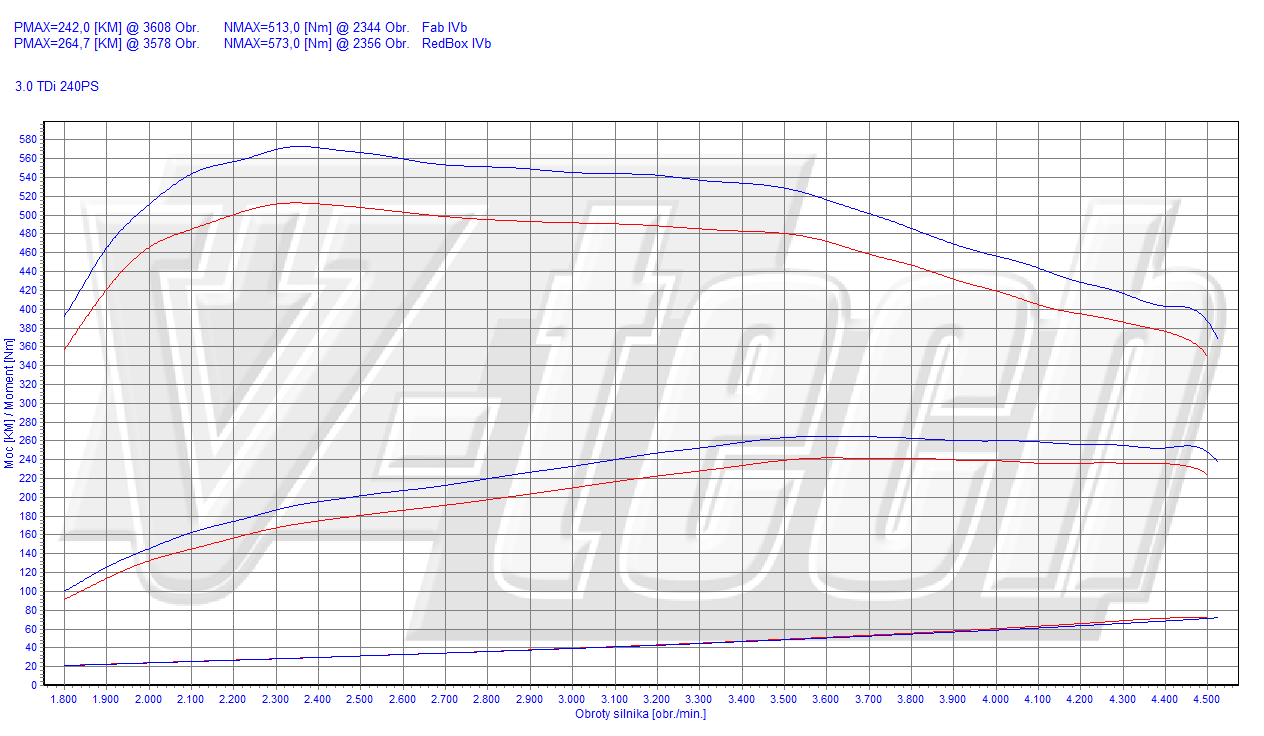
Task: Click the 300 label on y-axis
Action: tap(27, 404)
